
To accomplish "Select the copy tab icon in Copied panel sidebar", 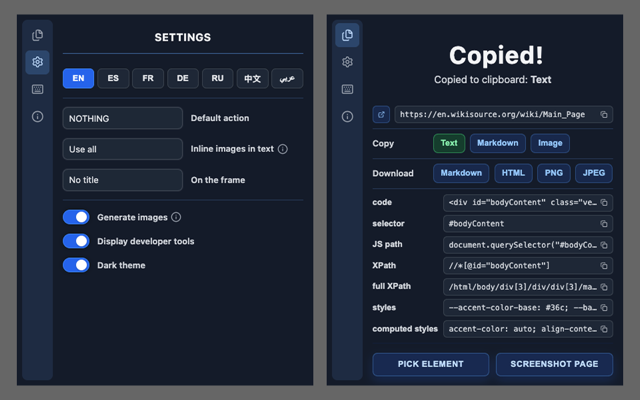I will point(347,35).
